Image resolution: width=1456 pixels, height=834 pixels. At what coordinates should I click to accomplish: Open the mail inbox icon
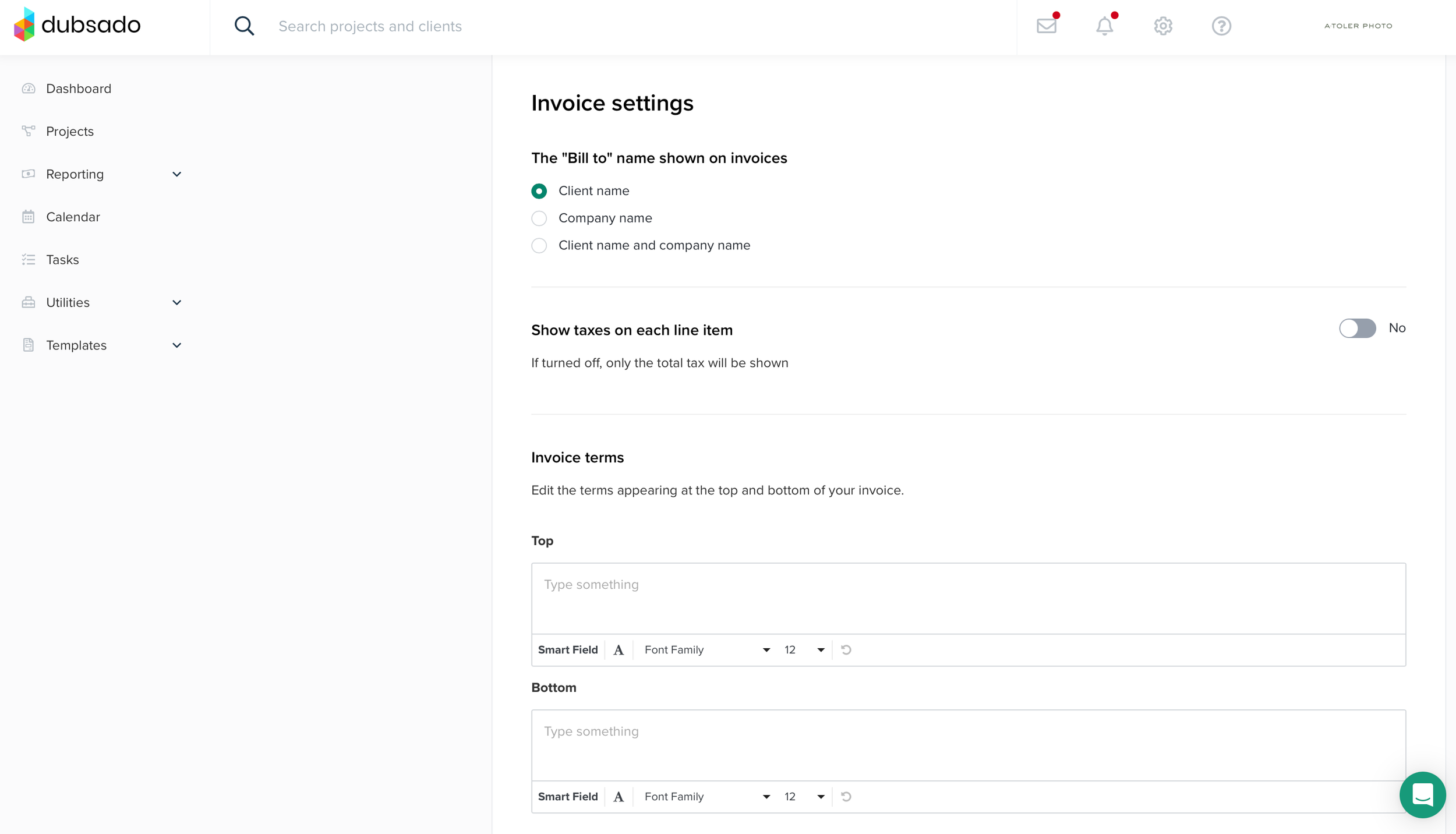point(1047,26)
